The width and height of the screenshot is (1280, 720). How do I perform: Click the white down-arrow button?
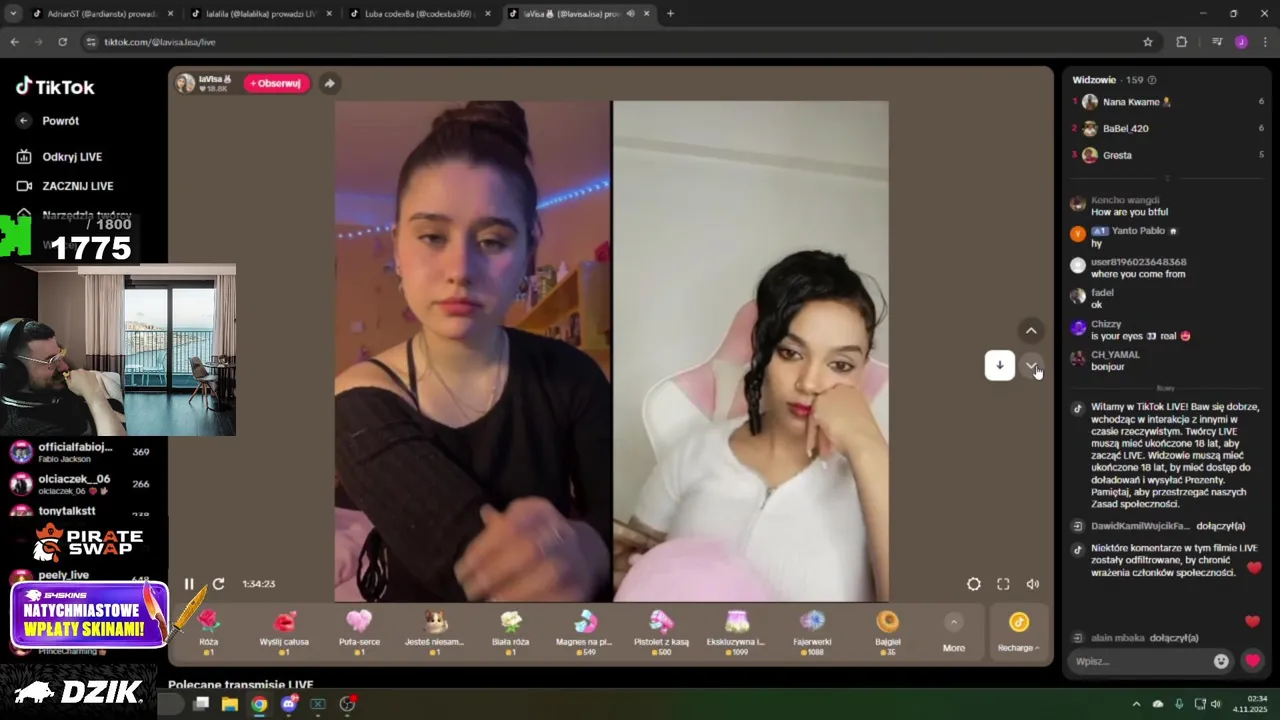[x=1000, y=366]
